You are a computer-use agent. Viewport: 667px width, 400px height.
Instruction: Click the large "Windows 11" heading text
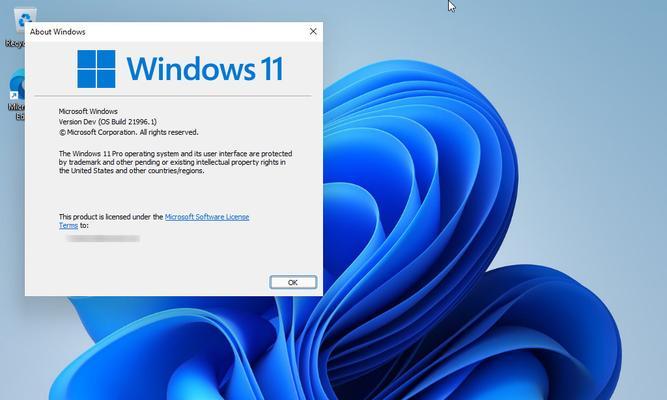coord(205,69)
